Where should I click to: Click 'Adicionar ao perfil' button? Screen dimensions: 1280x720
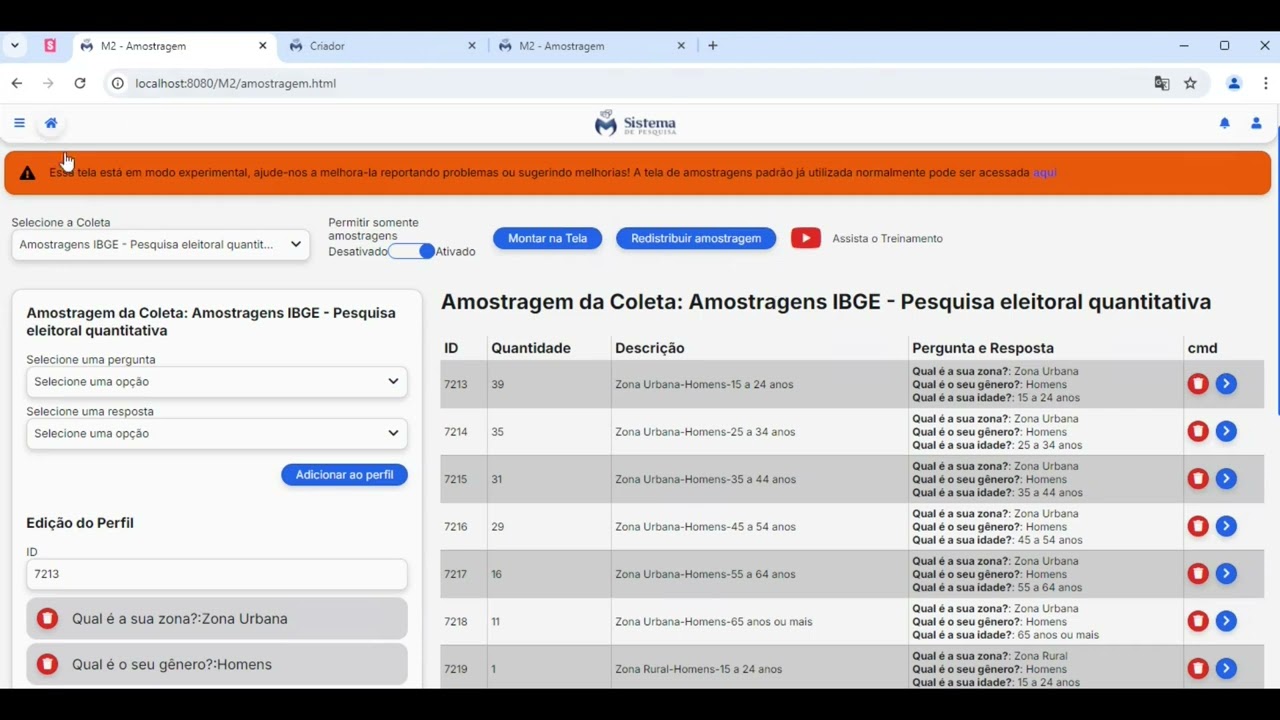pos(344,475)
